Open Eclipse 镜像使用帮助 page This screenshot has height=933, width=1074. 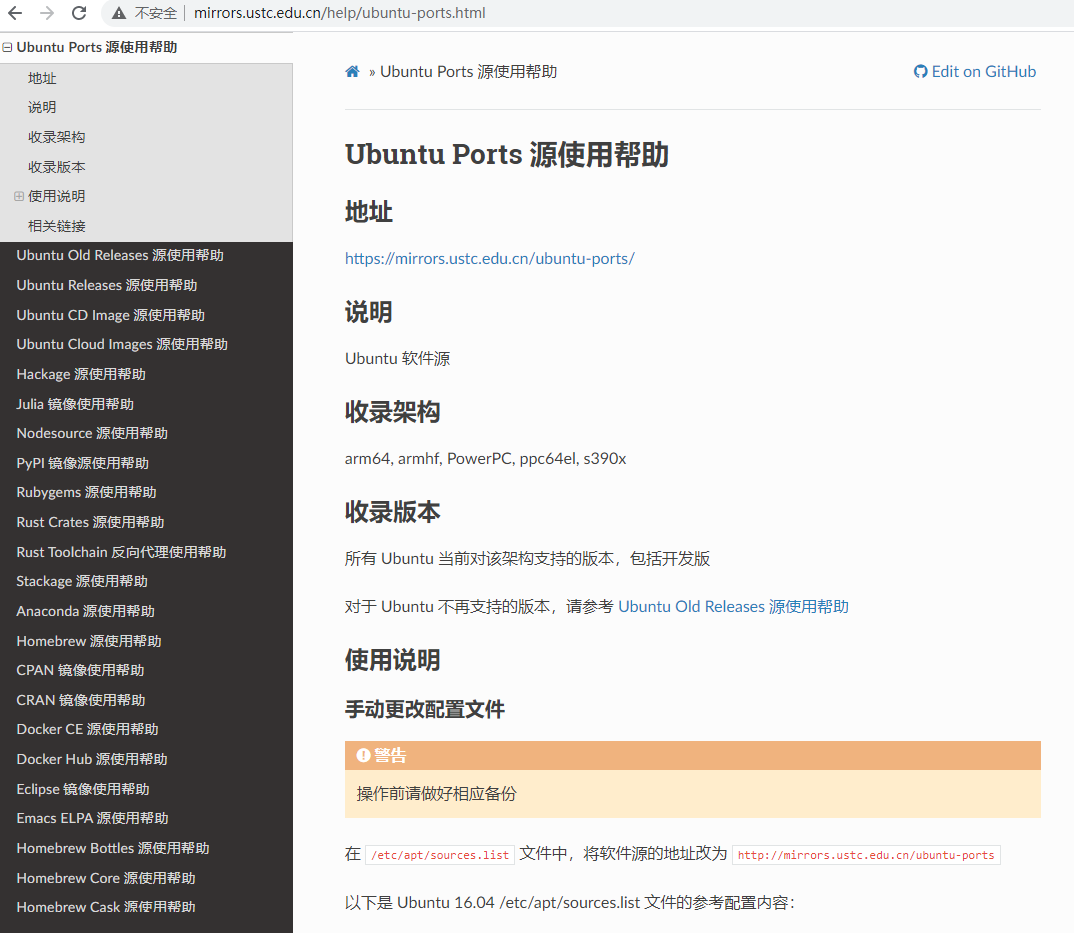[x=83, y=789]
